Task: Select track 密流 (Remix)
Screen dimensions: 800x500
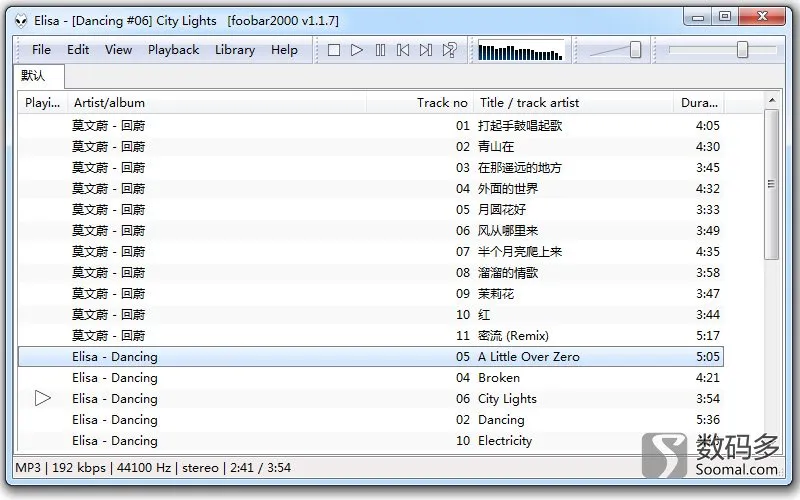Action: [x=513, y=336]
